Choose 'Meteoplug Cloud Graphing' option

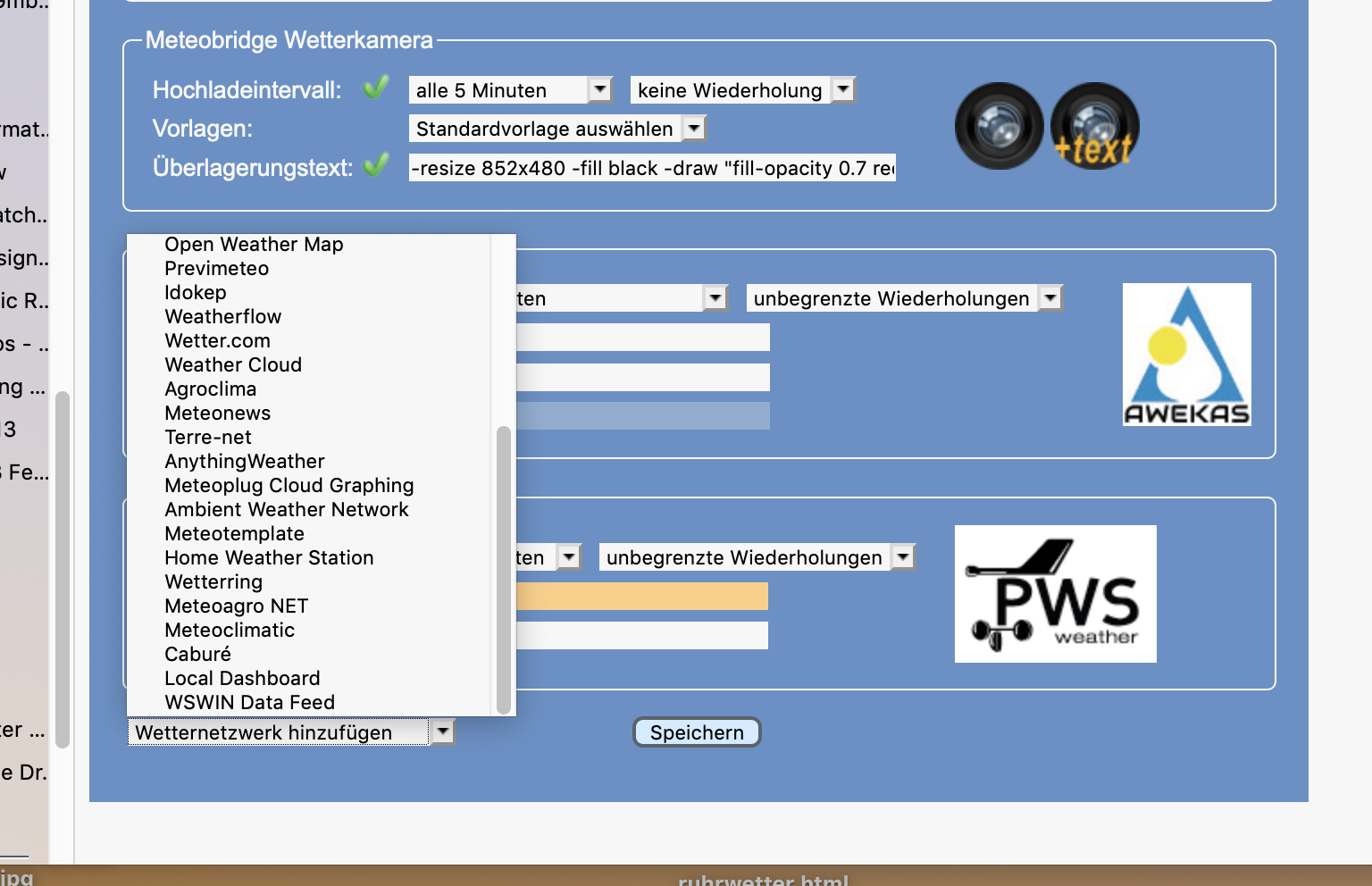(289, 486)
